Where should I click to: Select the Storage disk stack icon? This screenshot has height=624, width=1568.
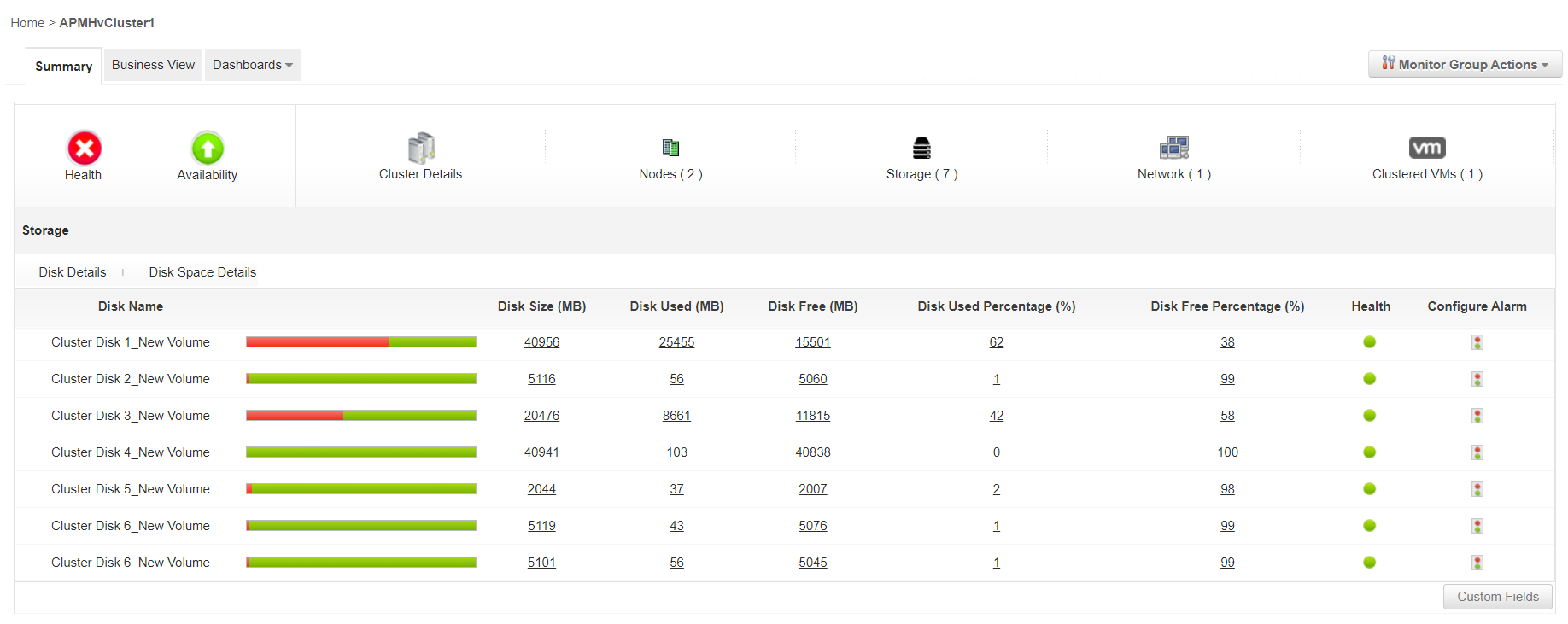pos(921,148)
